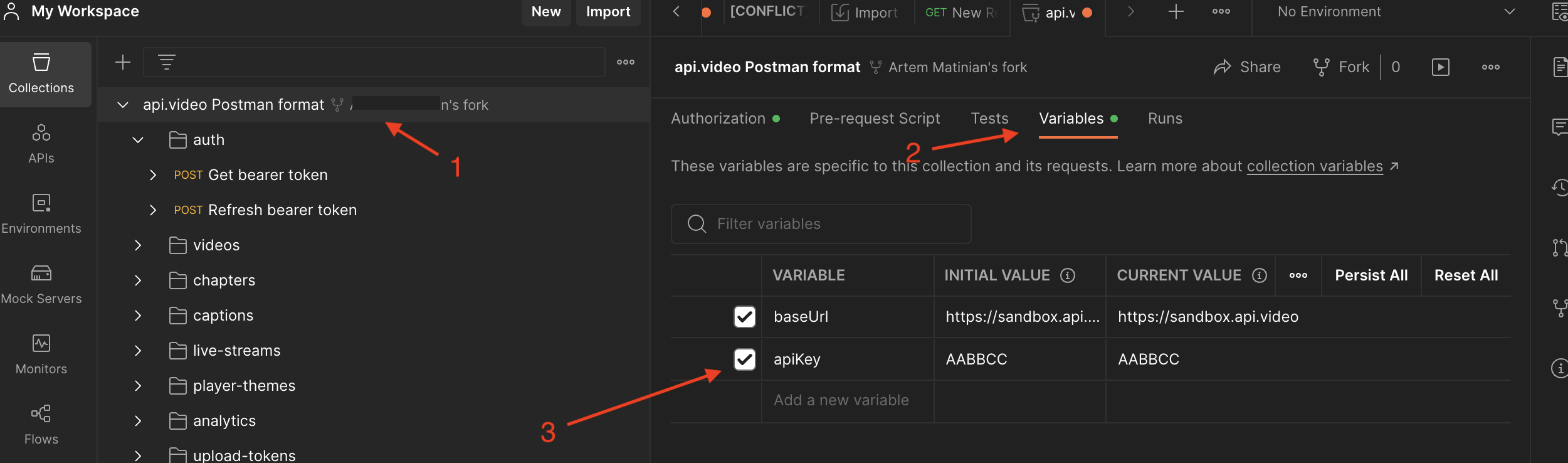This screenshot has height=463, width=1568.
Task: Expand the Get bearer token request
Action: [153, 175]
